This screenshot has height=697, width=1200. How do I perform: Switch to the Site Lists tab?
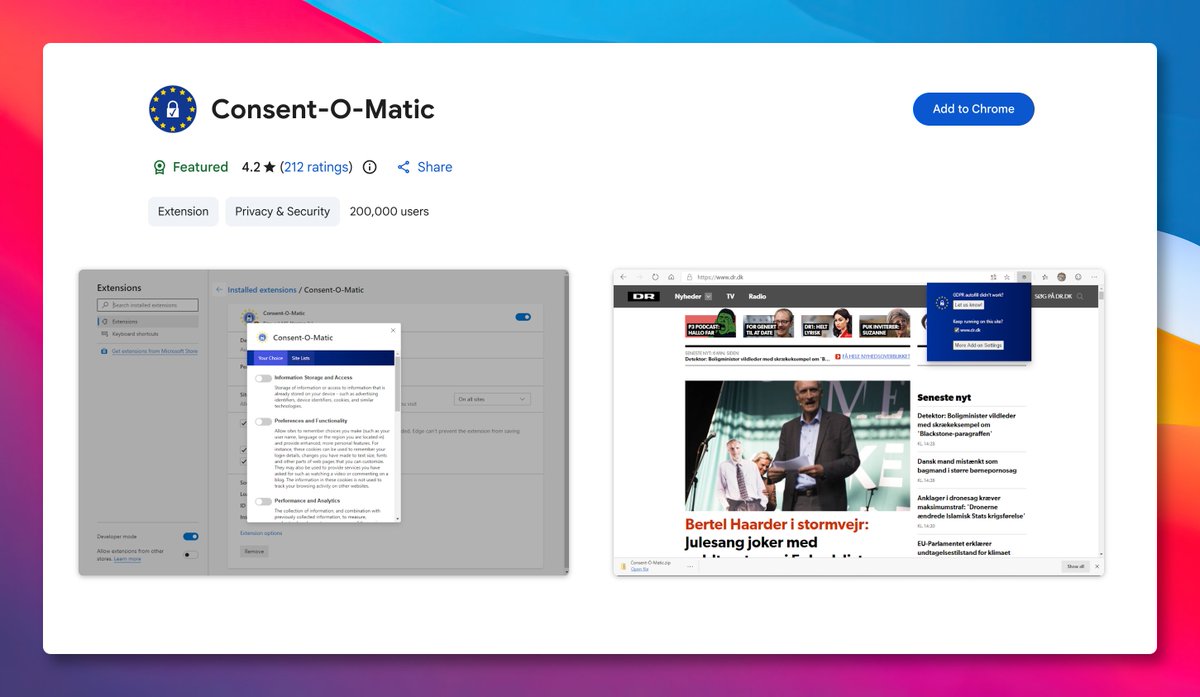[301, 357]
